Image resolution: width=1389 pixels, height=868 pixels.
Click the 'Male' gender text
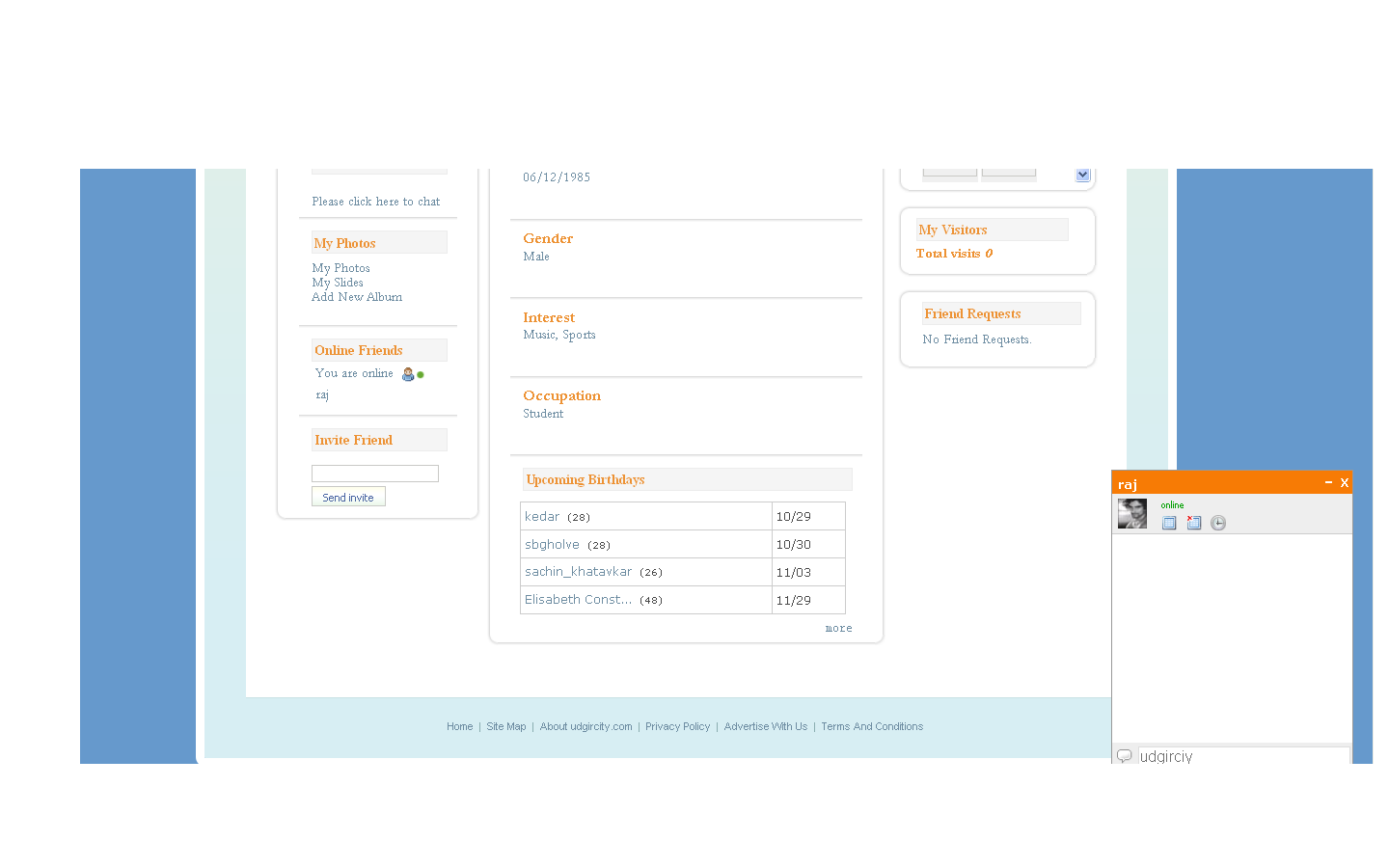[x=536, y=257]
